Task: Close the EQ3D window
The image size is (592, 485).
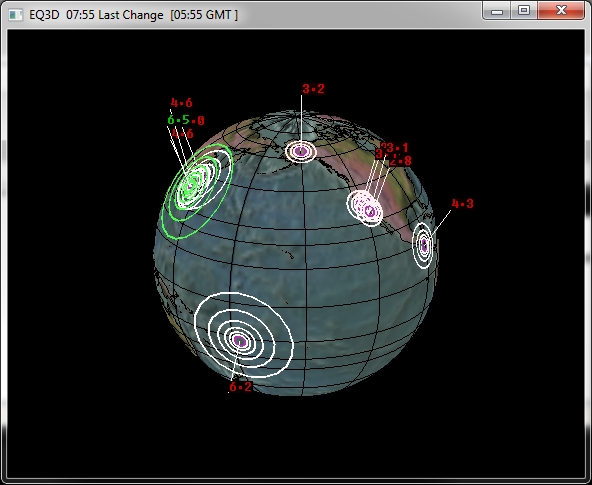Action: coord(561,11)
